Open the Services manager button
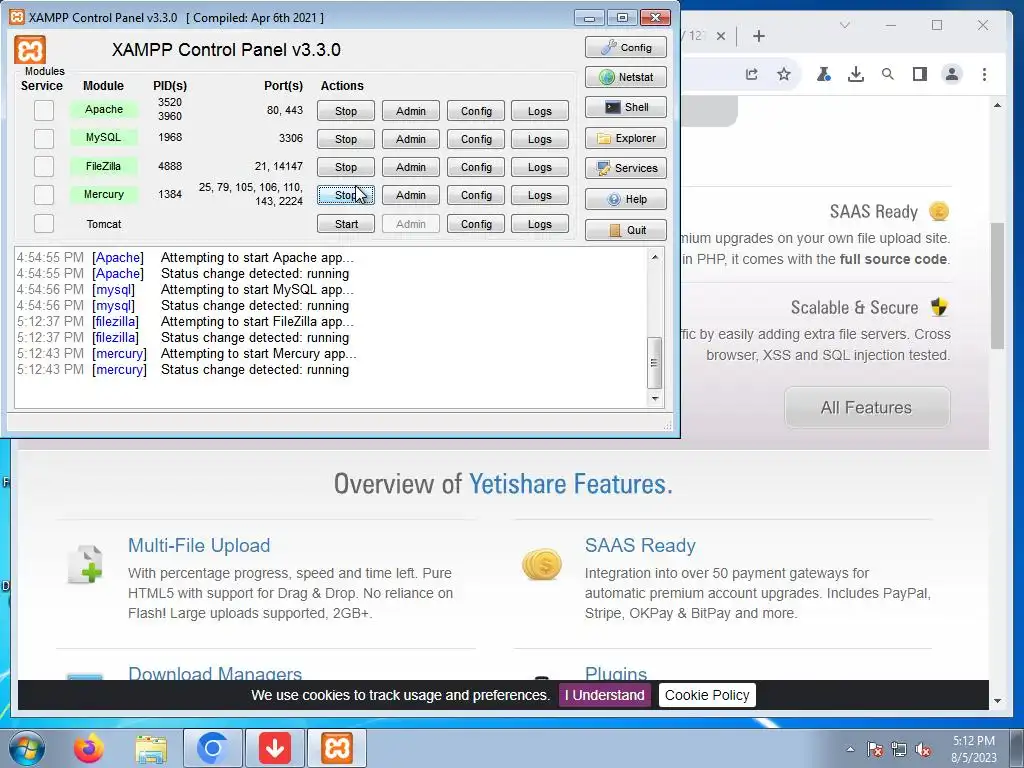This screenshot has height=768, width=1024. [x=626, y=168]
